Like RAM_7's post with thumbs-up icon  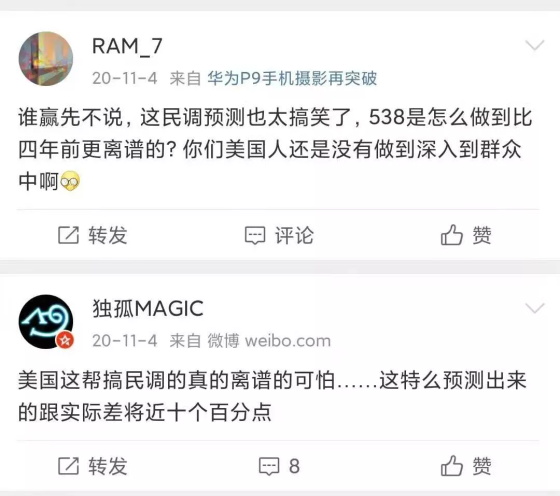(x=452, y=235)
